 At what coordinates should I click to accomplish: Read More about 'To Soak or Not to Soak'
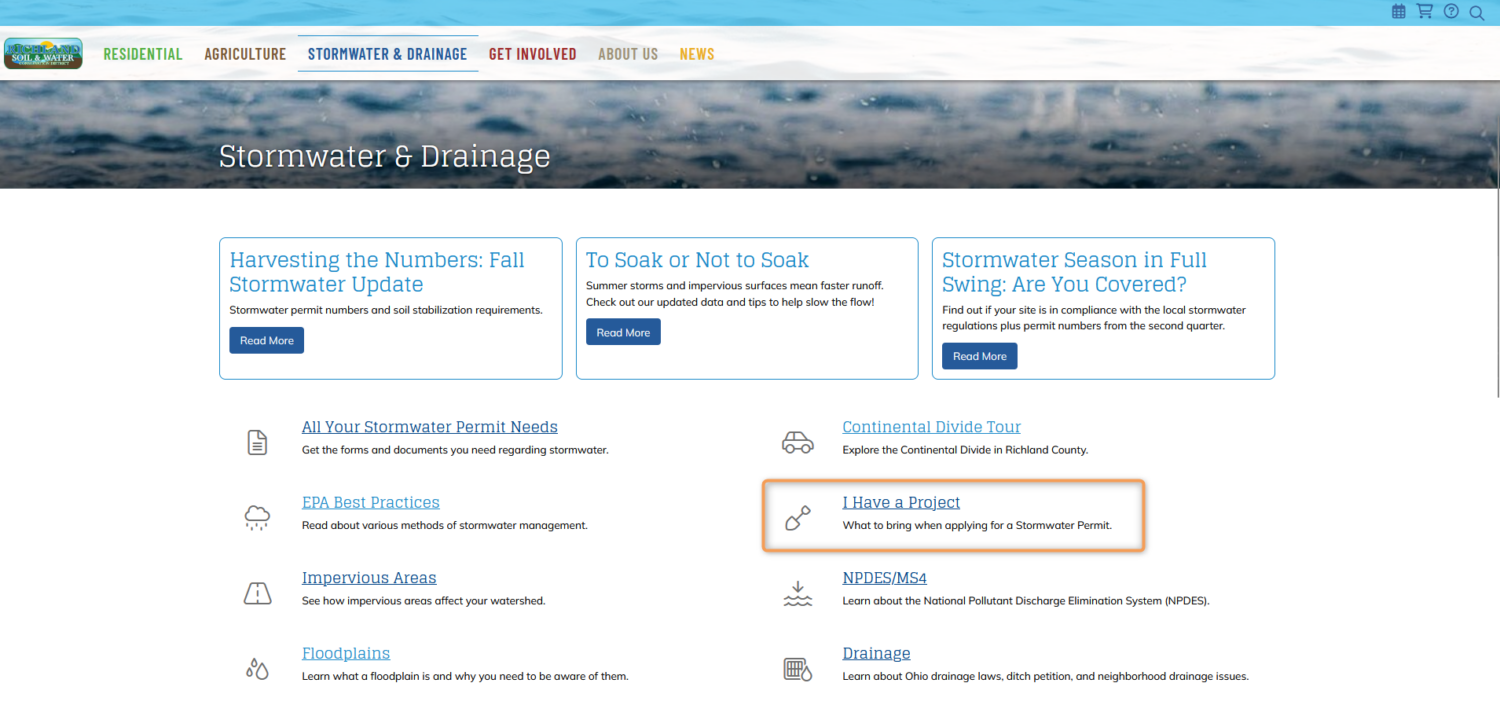(x=623, y=331)
